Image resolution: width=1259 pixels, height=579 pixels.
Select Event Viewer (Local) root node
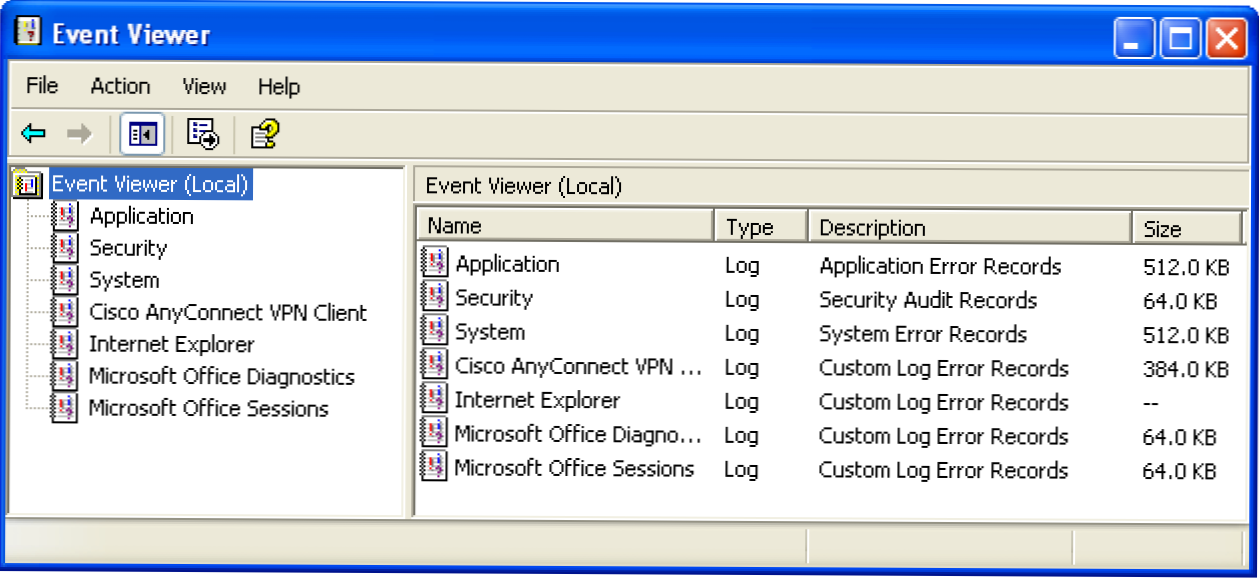coord(150,184)
